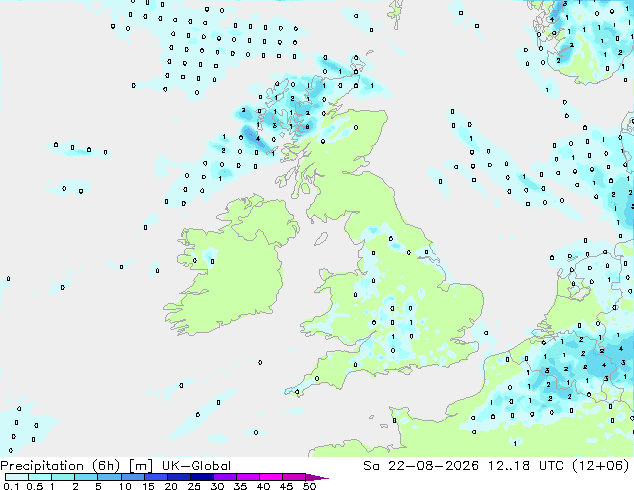The width and height of the screenshot is (634, 490).
Task: Click the 45–50 legend color swatch
Action: pyautogui.click(x=294, y=477)
